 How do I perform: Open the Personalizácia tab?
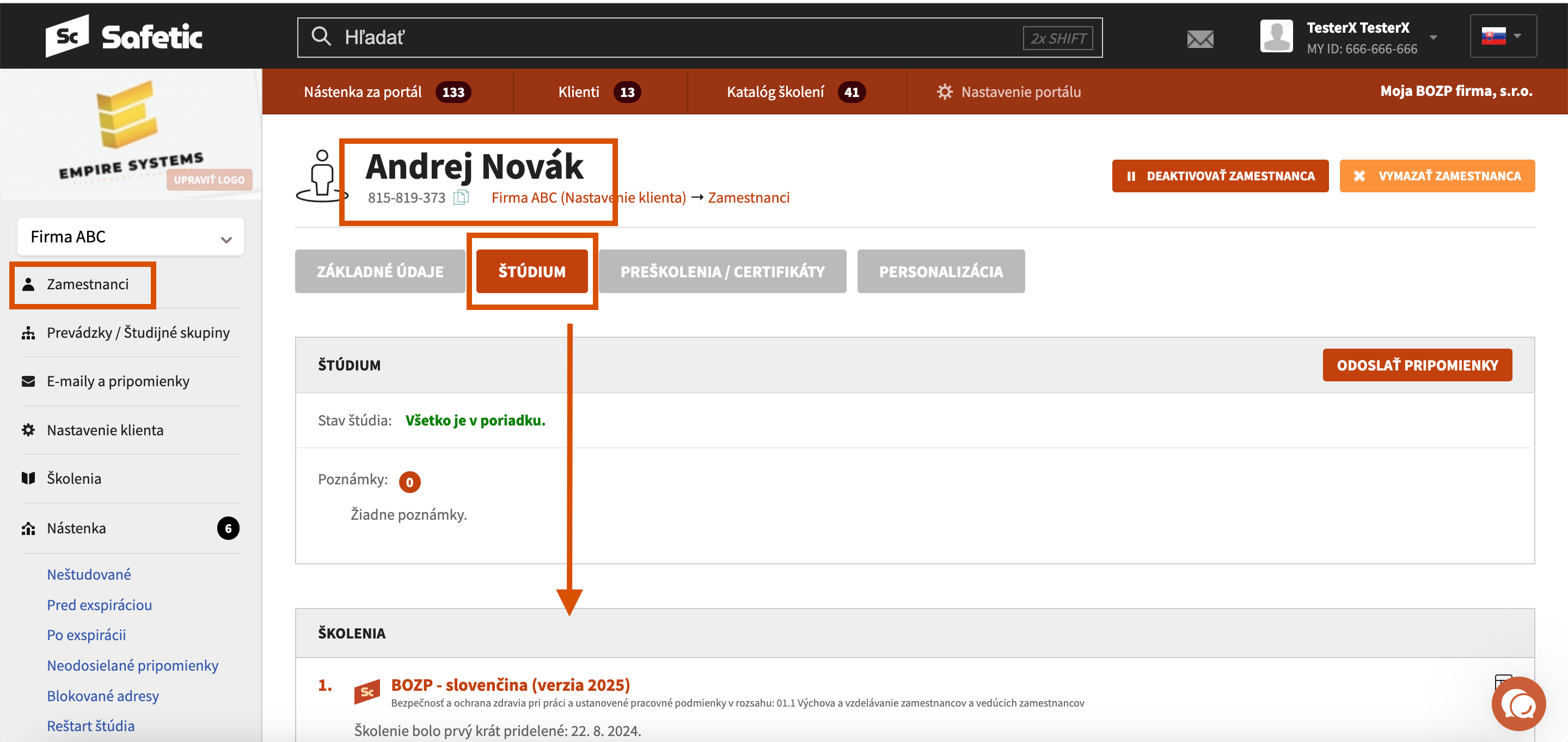pyautogui.click(x=940, y=272)
